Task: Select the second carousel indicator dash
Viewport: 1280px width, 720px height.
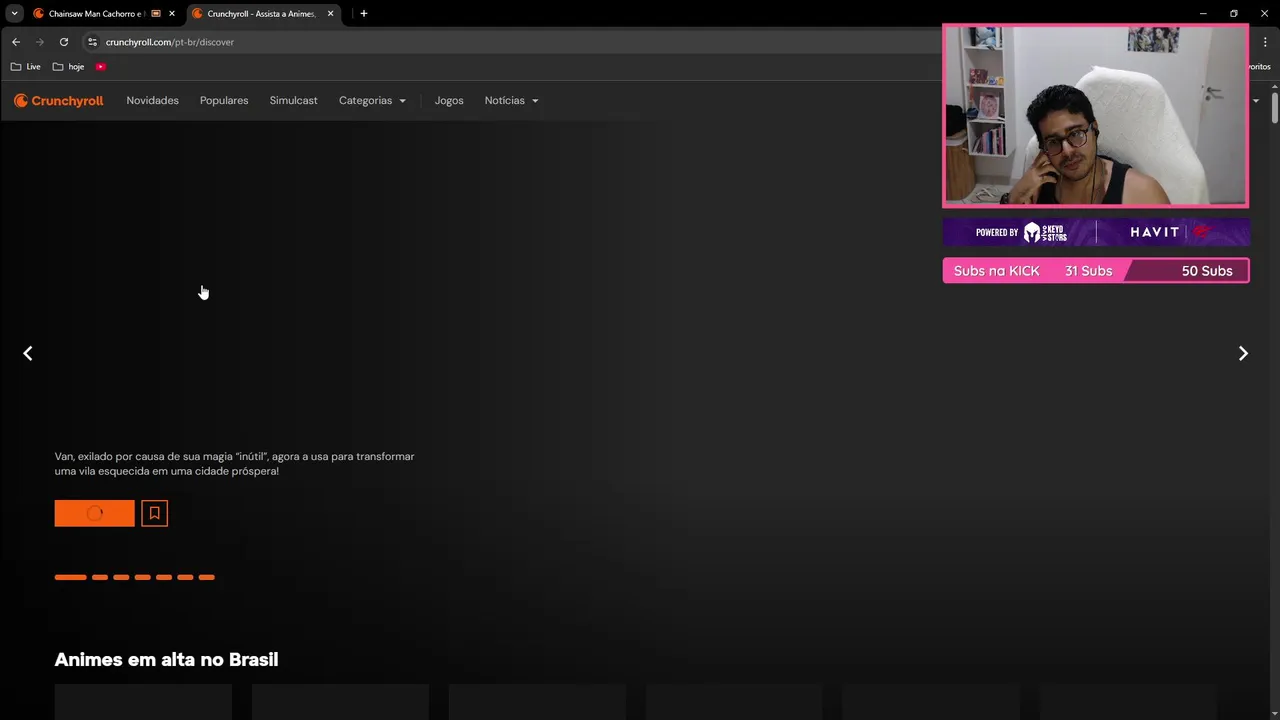Action: (100, 577)
